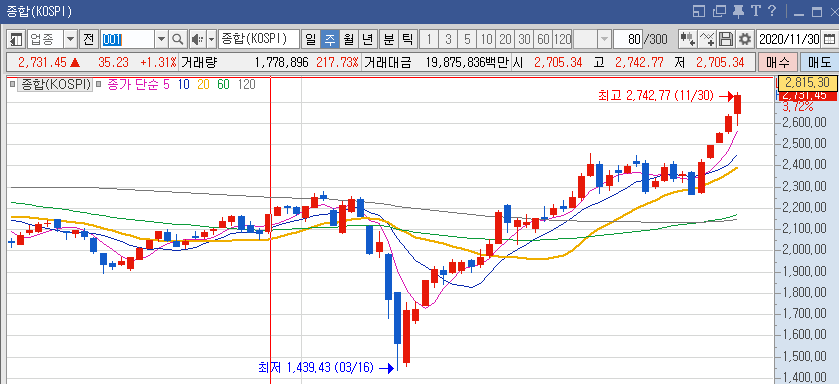Select the 10 interval button

(x=486, y=39)
